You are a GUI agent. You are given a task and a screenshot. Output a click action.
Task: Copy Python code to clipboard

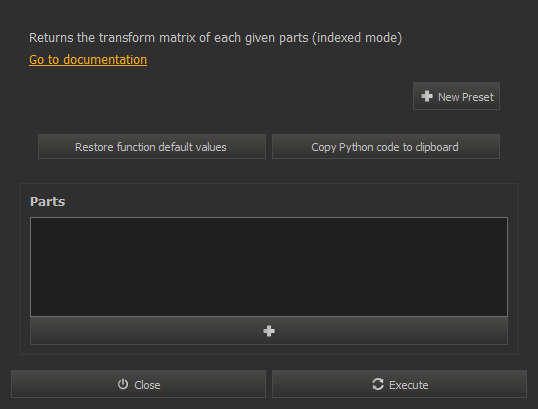tap(386, 147)
